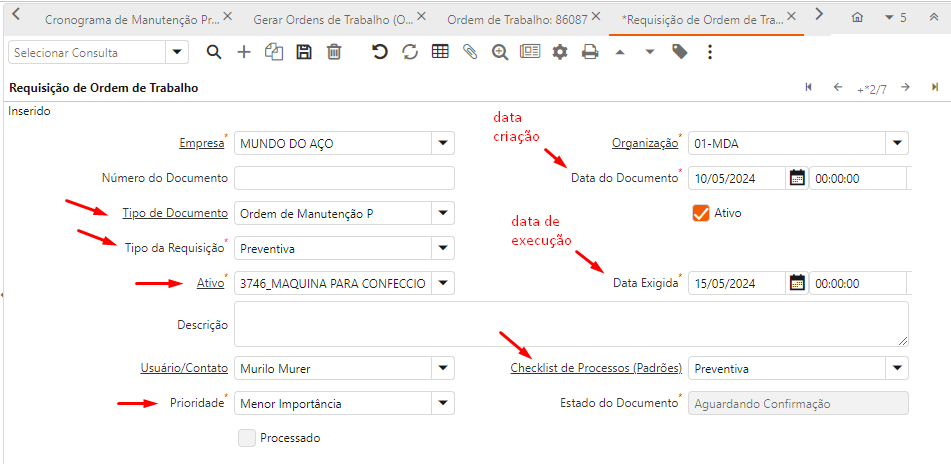Open the report view icon

click(530, 52)
